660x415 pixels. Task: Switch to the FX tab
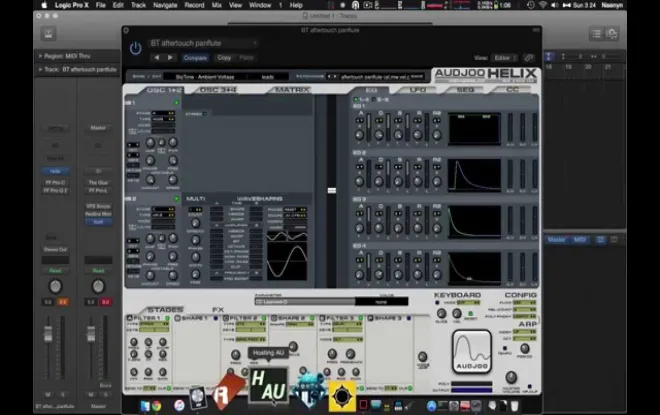pos(218,310)
